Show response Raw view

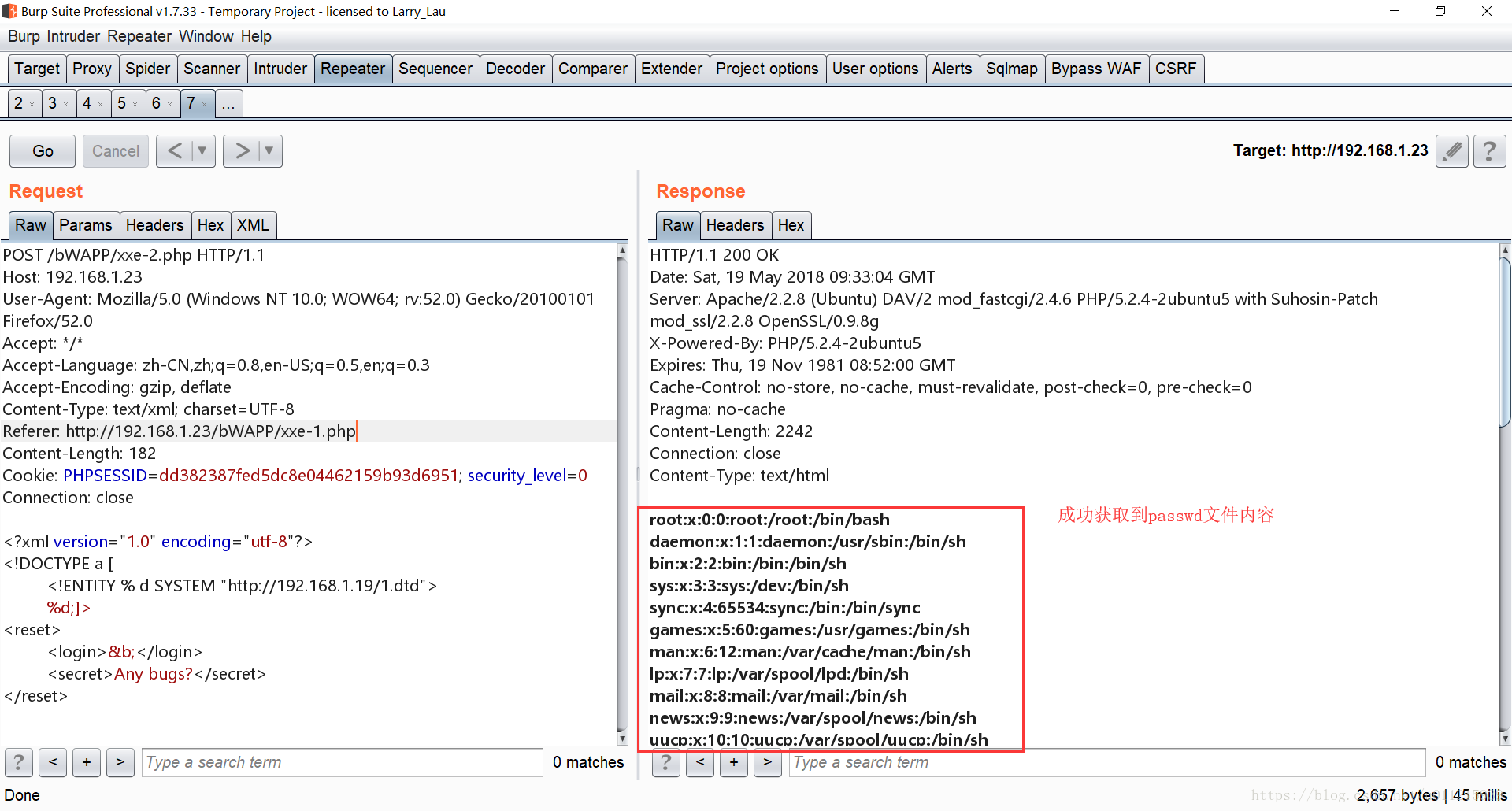[678, 225]
